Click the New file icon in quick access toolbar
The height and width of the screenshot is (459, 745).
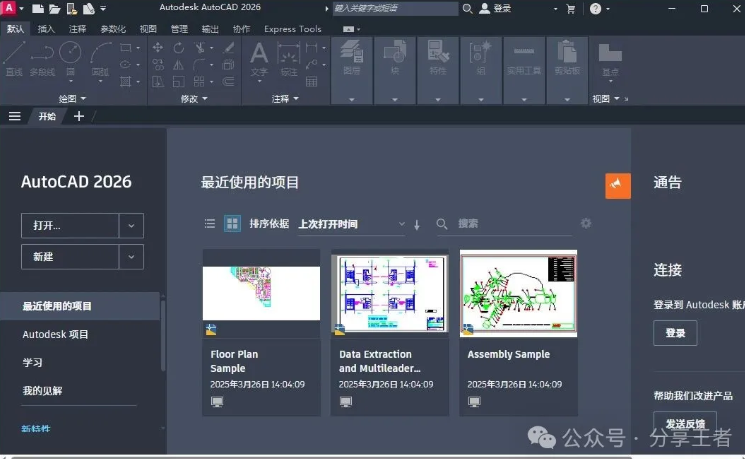(x=38, y=8)
